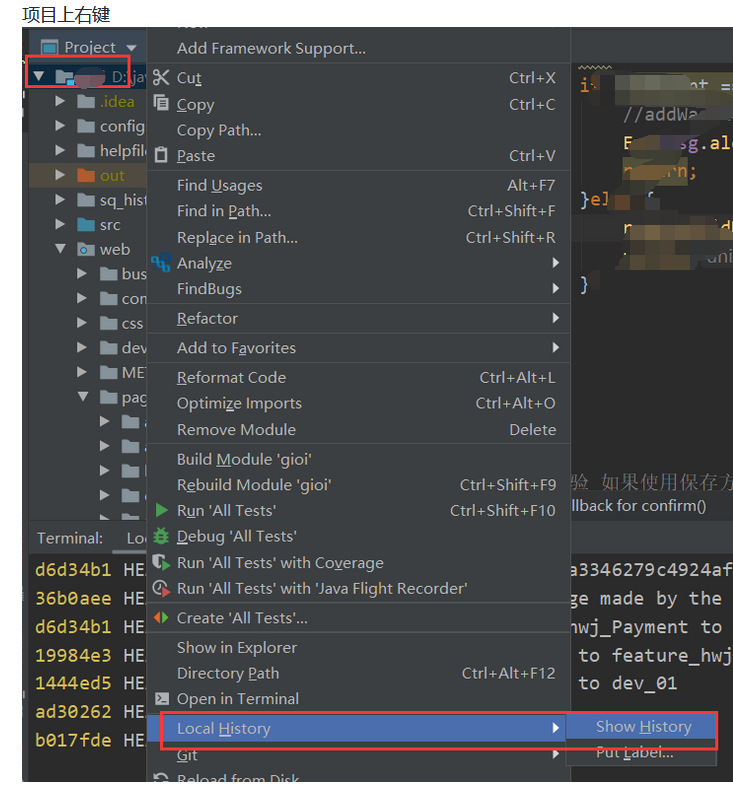Screen dimensions: 733x791
Task: Click the Debug bug icon
Action: (161, 536)
